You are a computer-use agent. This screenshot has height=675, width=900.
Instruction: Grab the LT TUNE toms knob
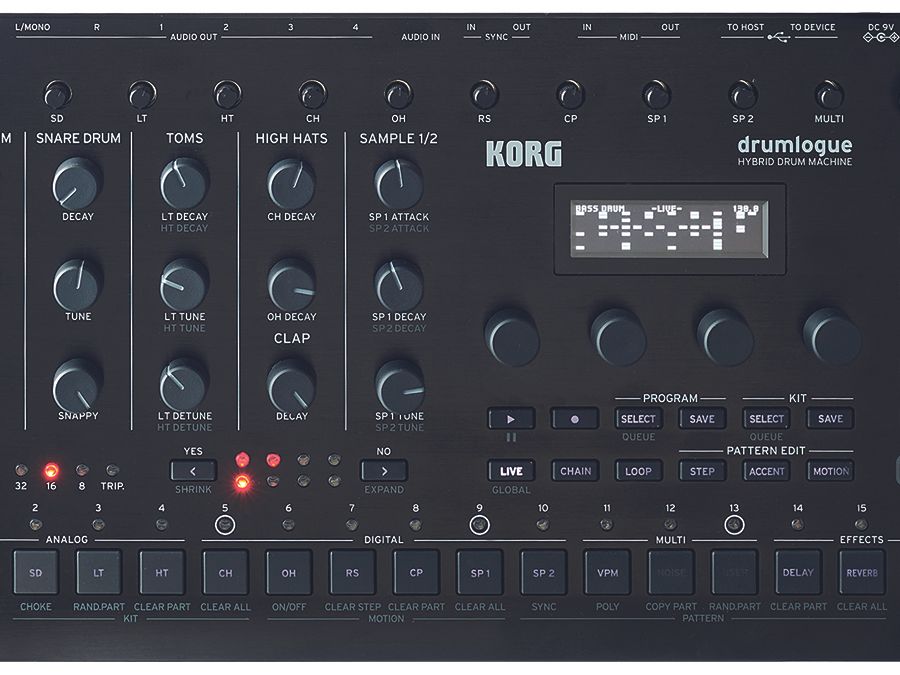click(184, 284)
